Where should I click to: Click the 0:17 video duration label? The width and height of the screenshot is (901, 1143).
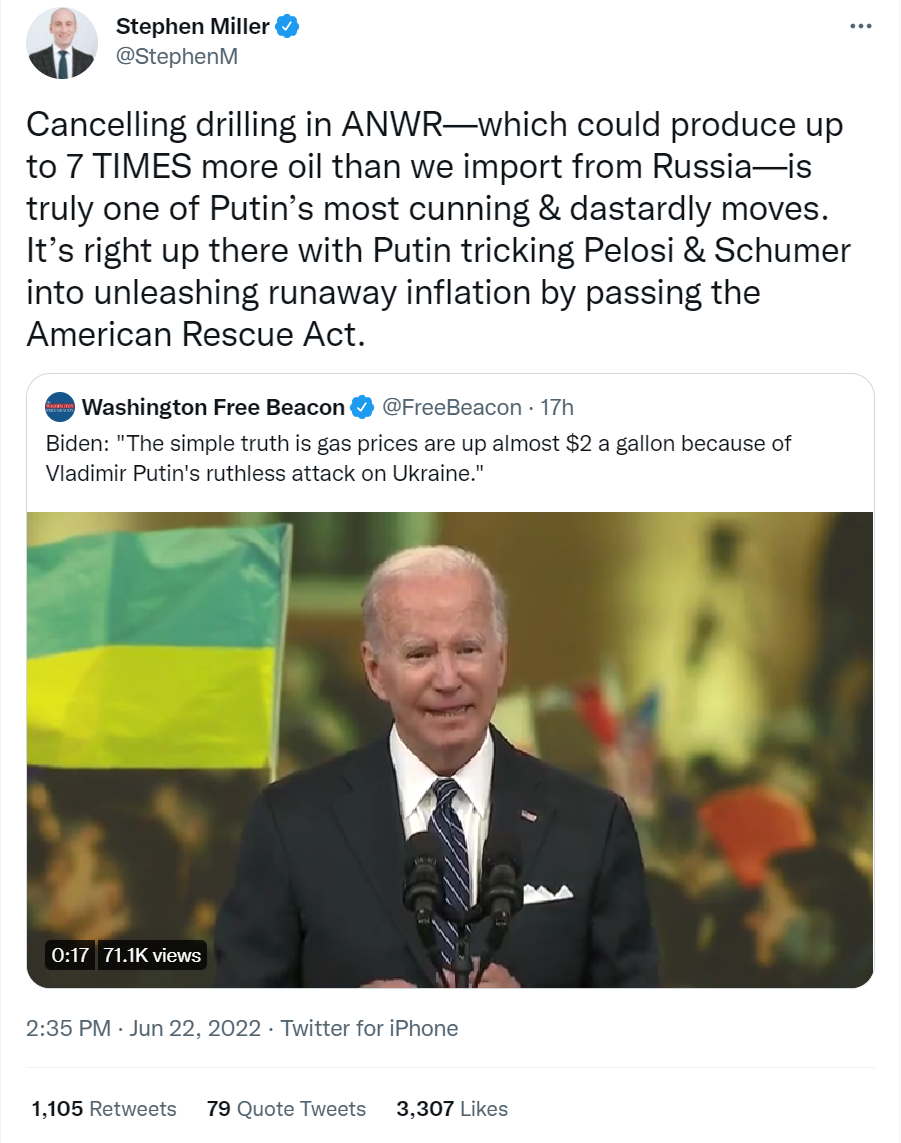(70, 955)
